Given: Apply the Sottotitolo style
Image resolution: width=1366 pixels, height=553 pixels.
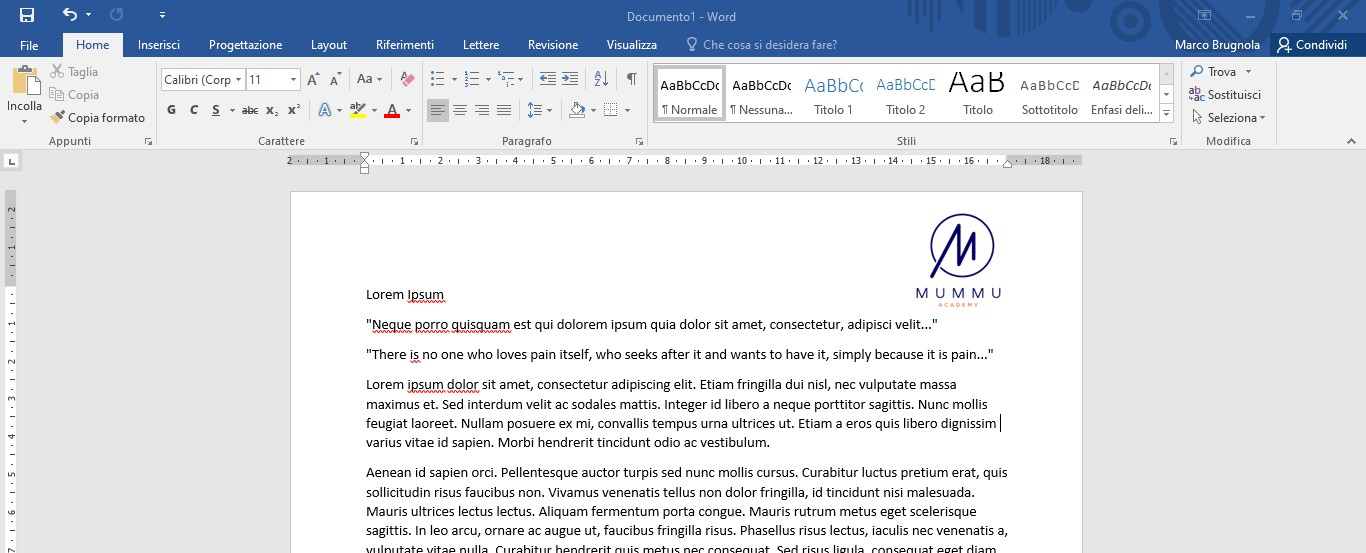Looking at the screenshot, I should pos(1050,93).
